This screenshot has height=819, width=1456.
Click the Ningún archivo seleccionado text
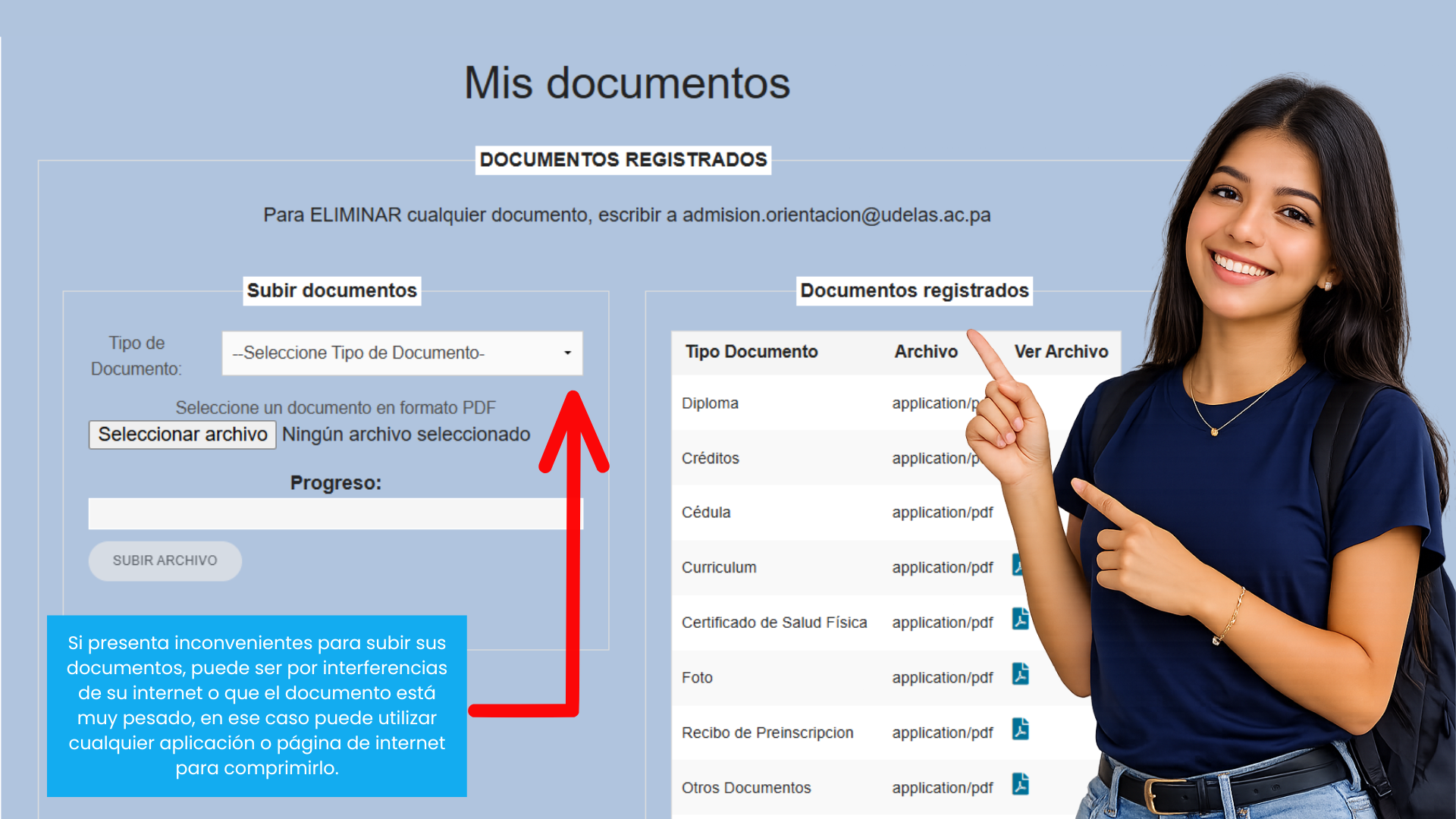(406, 435)
